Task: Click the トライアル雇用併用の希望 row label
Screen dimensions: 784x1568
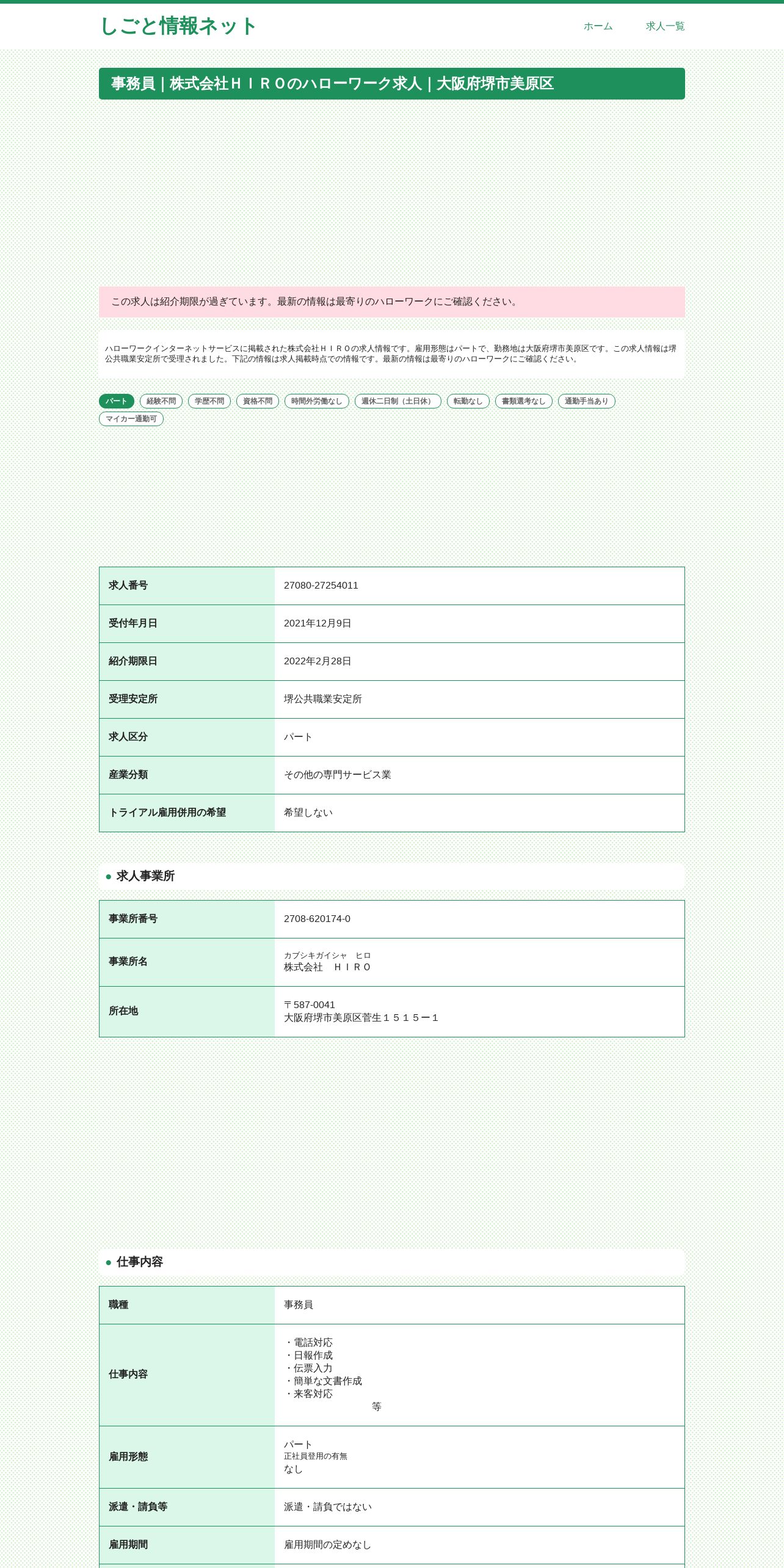Action: tap(167, 813)
